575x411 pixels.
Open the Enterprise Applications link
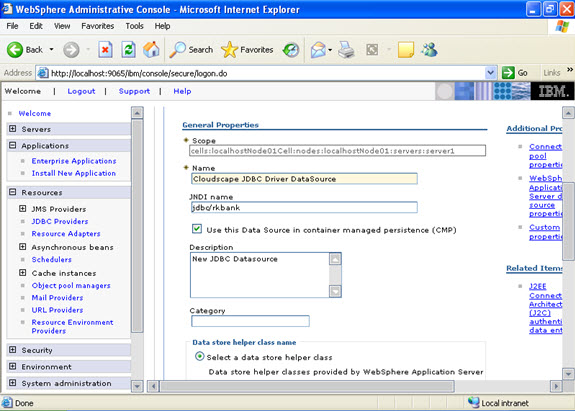[x=74, y=161]
